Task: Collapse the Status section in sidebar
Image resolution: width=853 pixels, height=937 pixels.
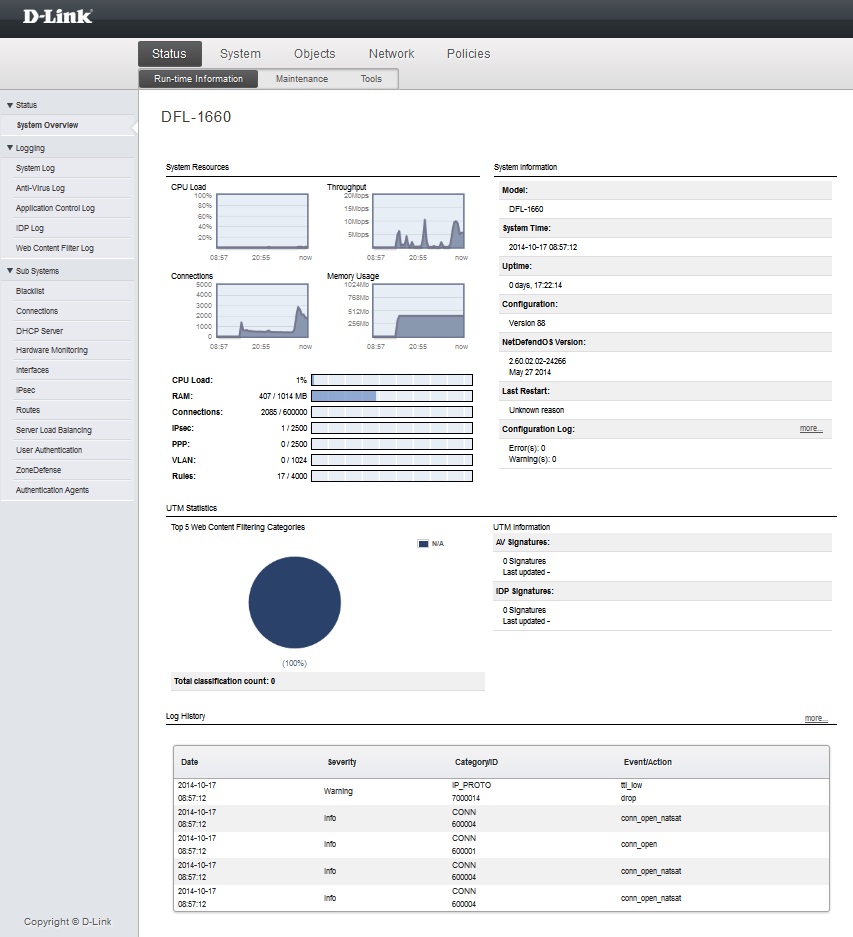Action: (10, 105)
